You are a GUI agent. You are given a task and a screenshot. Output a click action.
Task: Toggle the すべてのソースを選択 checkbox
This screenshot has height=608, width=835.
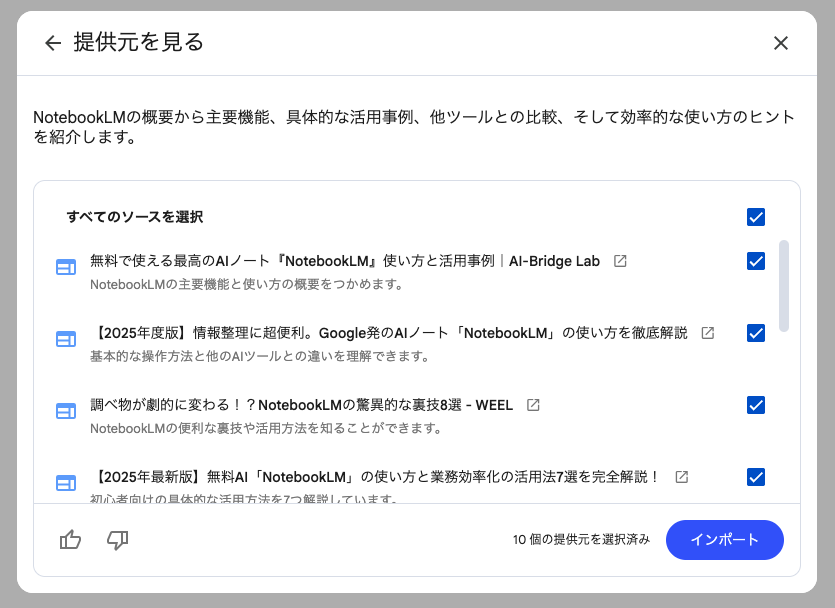point(756,217)
